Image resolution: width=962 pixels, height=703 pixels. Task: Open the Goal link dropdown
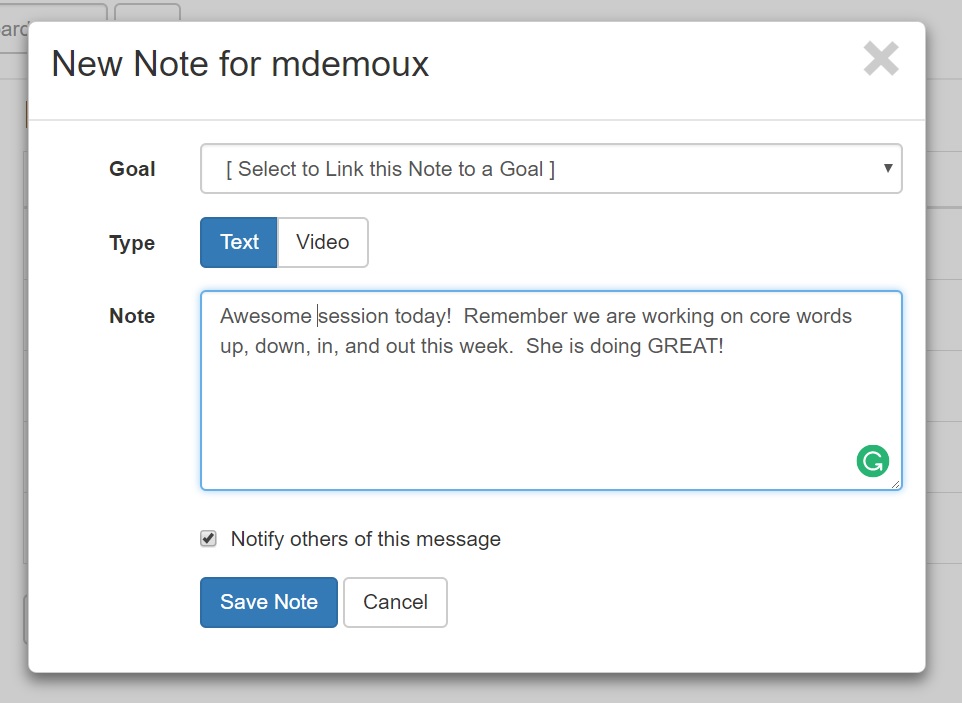click(550, 169)
